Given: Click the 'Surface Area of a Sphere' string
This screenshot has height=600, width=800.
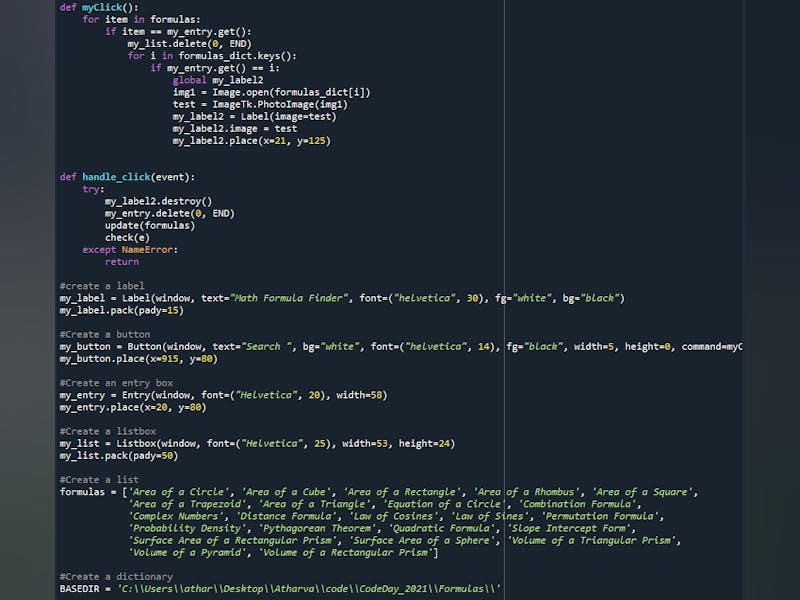Looking at the screenshot, I should pyautogui.click(x=421, y=541).
